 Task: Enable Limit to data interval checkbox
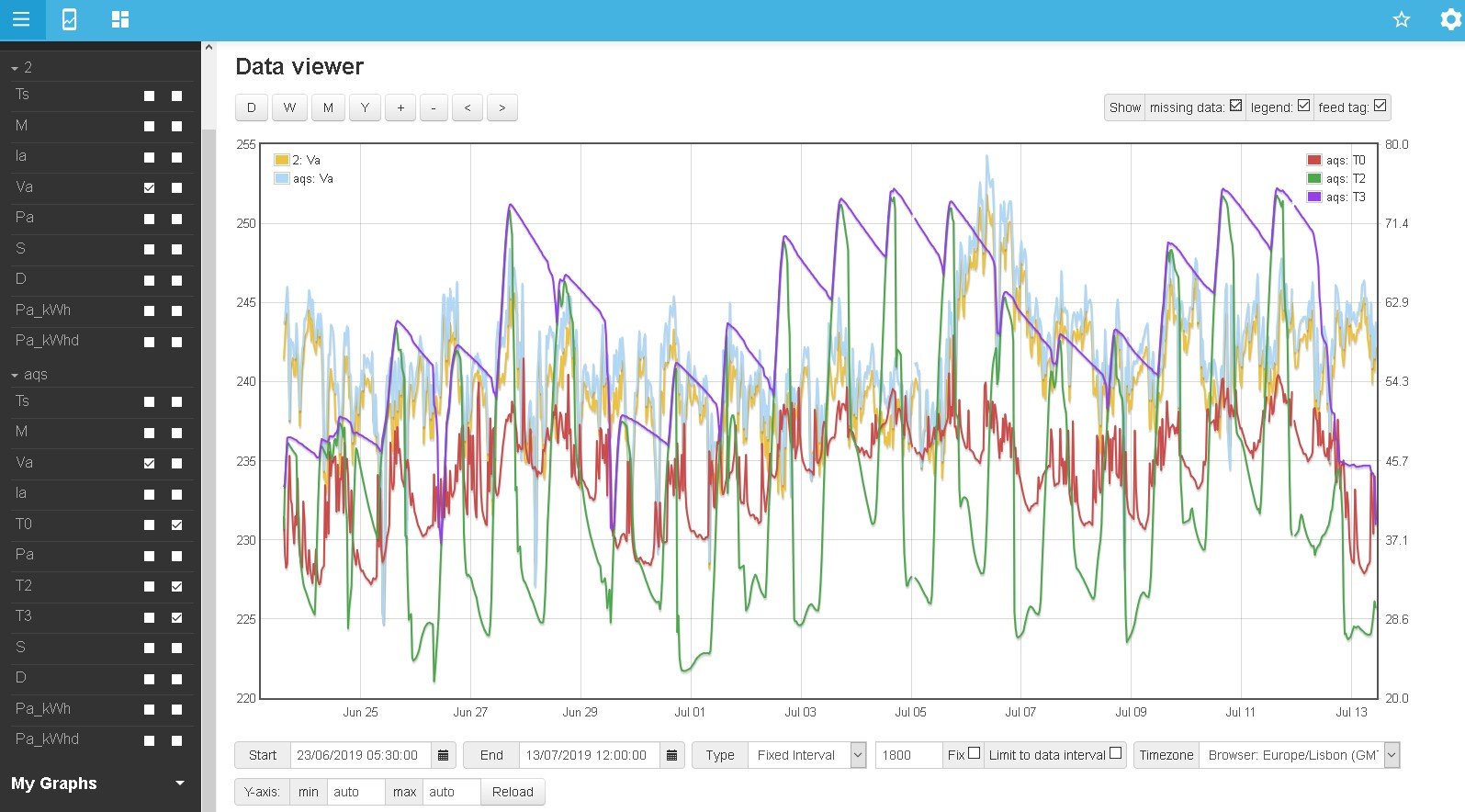click(1115, 753)
